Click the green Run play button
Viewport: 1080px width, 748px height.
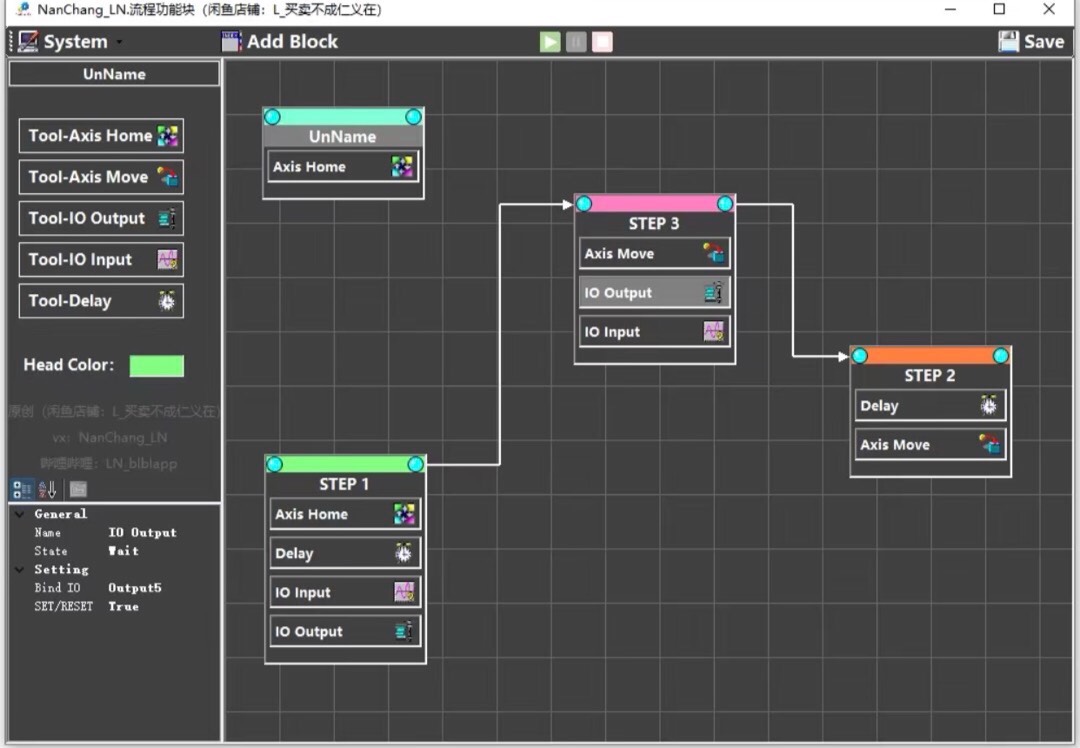[550, 42]
